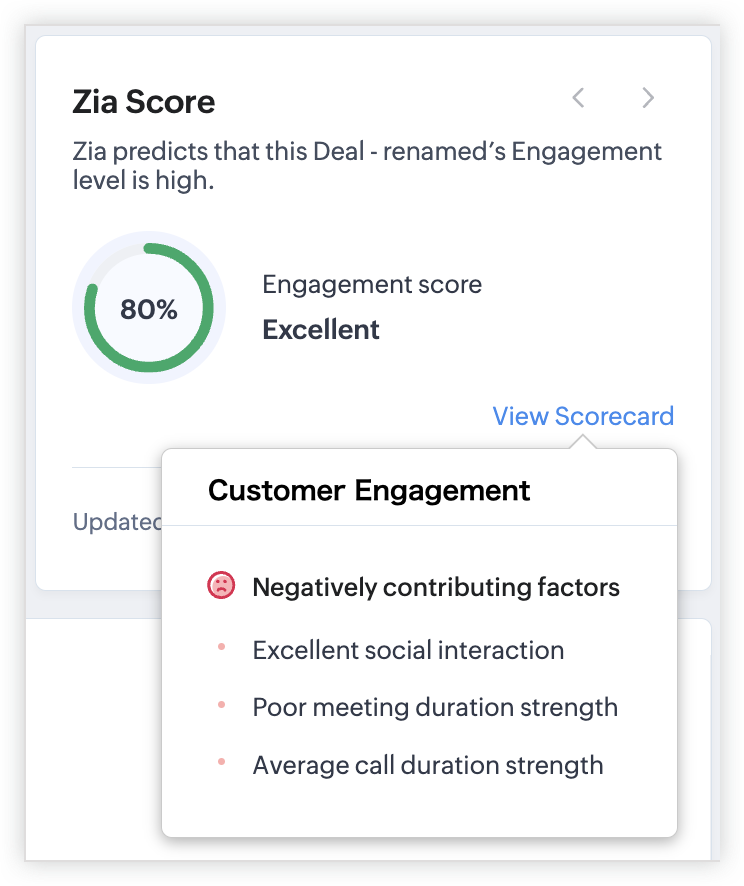Click the Engagement score label
Screen dimensions: 744x886
372,284
